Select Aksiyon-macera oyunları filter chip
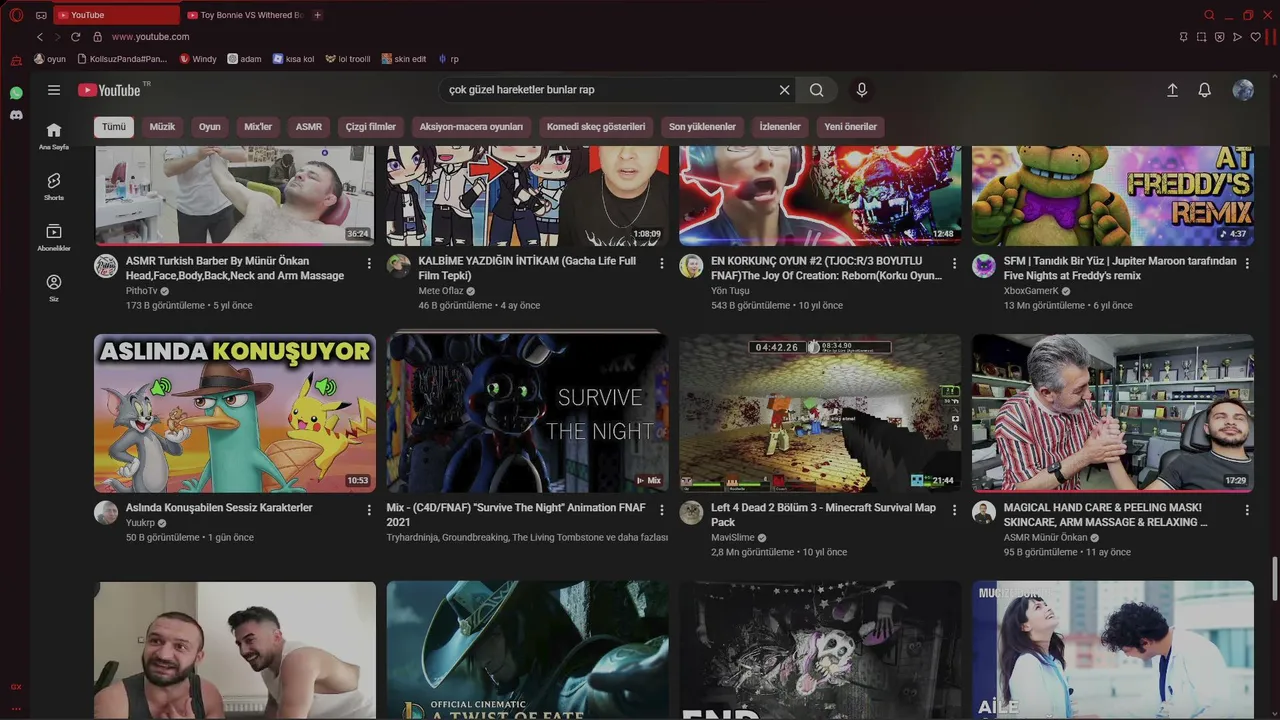 tap(471, 127)
